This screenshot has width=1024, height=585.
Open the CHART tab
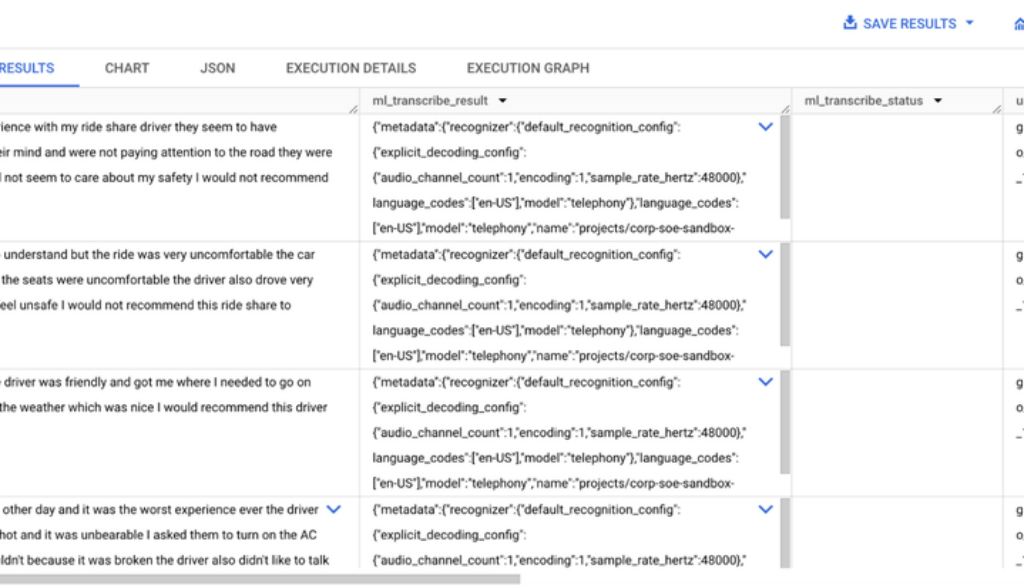coord(127,68)
